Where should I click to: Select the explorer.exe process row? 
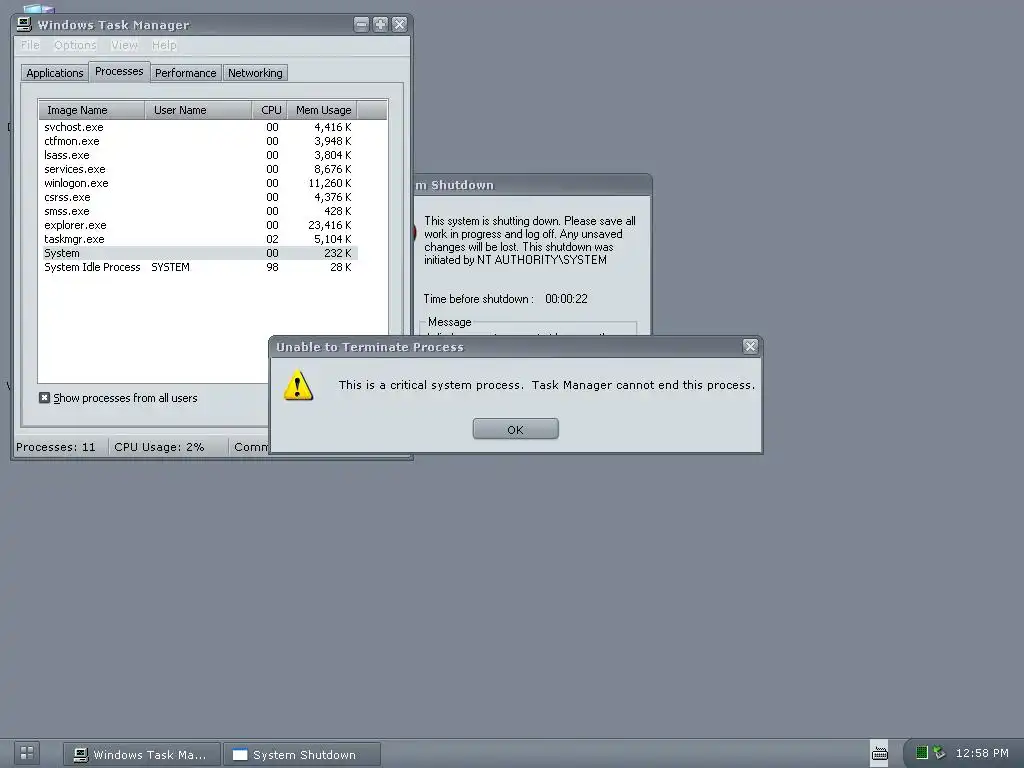tap(200, 225)
